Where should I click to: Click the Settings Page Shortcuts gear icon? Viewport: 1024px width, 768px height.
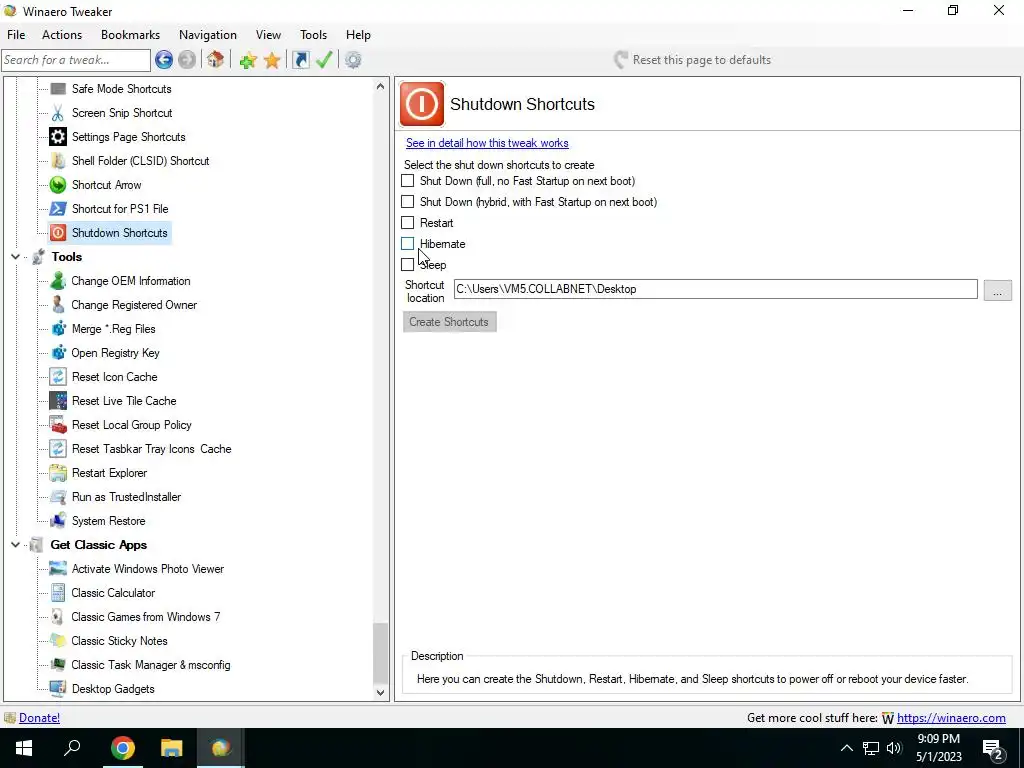(x=58, y=136)
